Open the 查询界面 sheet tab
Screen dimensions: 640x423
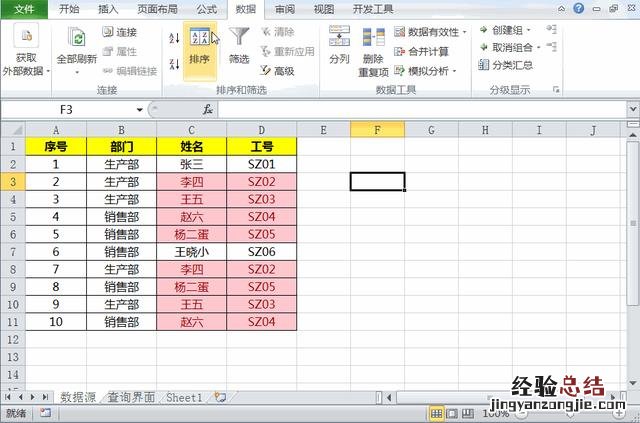point(131,397)
